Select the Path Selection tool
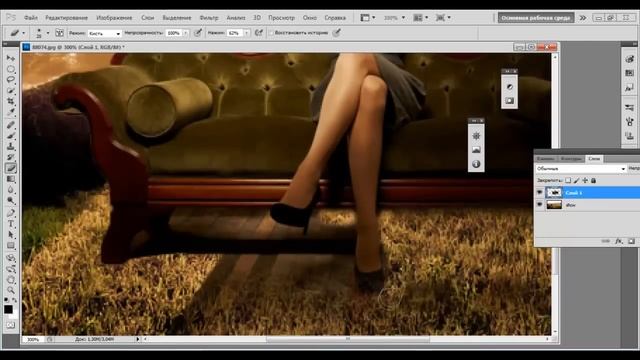This screenshot has height=360, width=640. [x=11, y=235]
